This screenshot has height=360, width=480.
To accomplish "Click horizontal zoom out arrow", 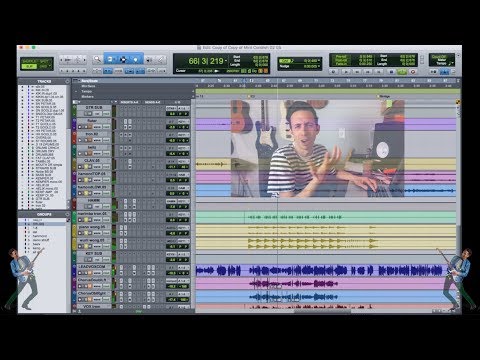I will click(x=62, y=60).
